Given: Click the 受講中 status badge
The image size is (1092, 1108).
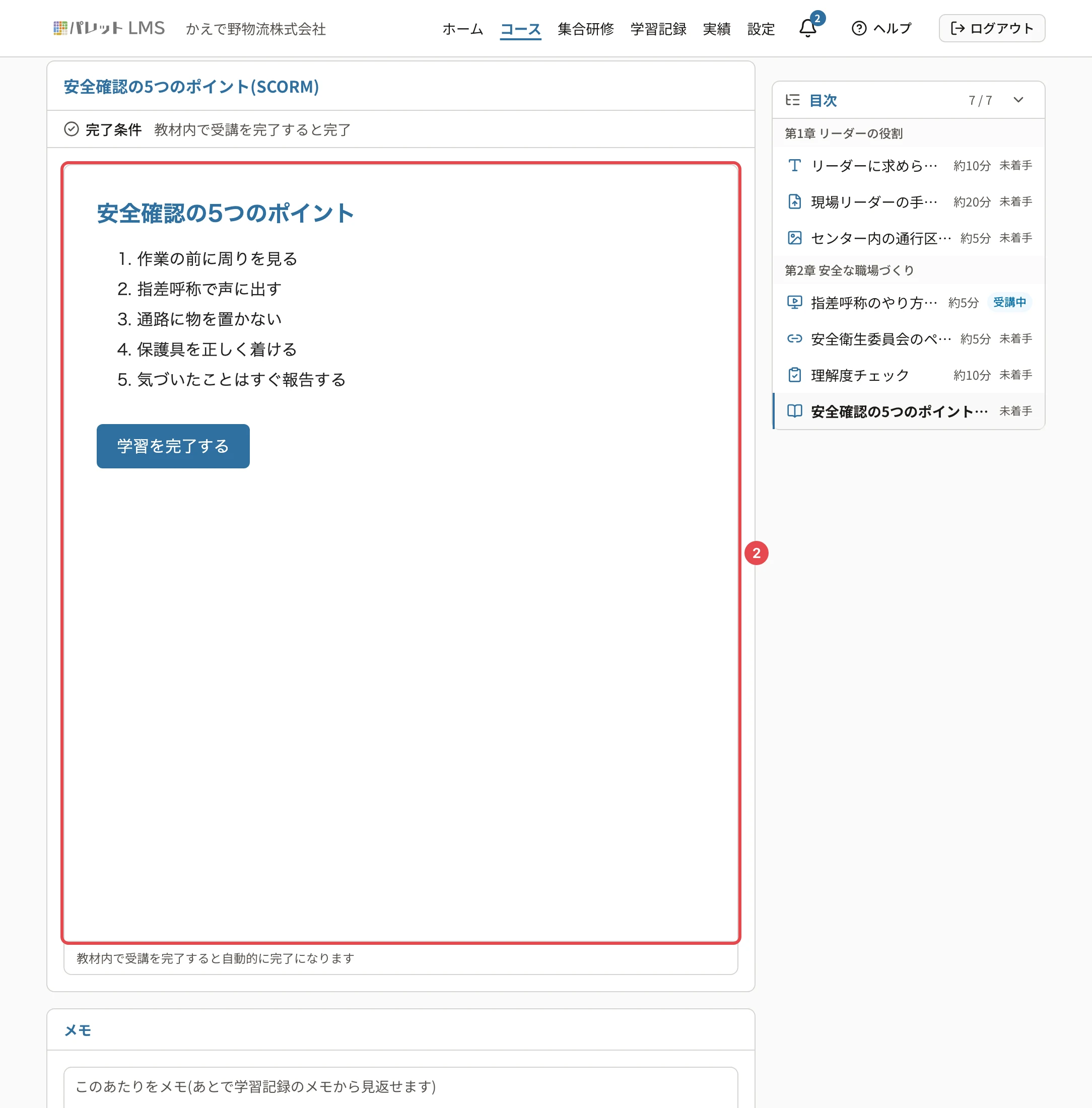Looking at the screenshot, I should coord(1009,302).
